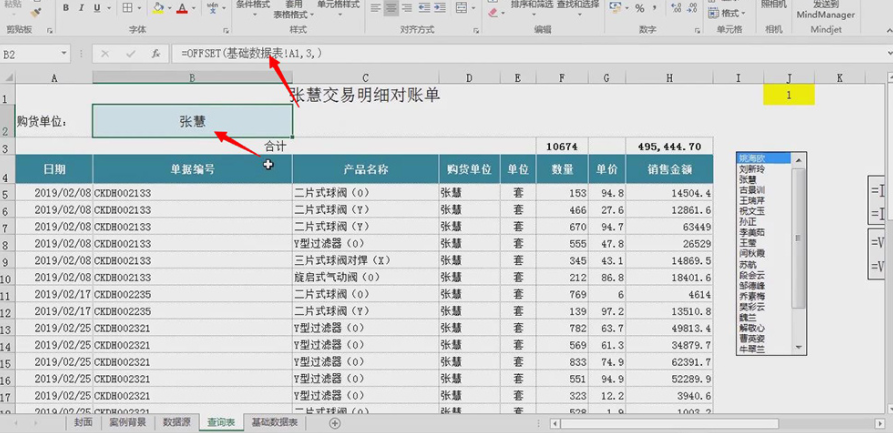Switch to the 基础数据表 sheet tab

pos(275,423)
